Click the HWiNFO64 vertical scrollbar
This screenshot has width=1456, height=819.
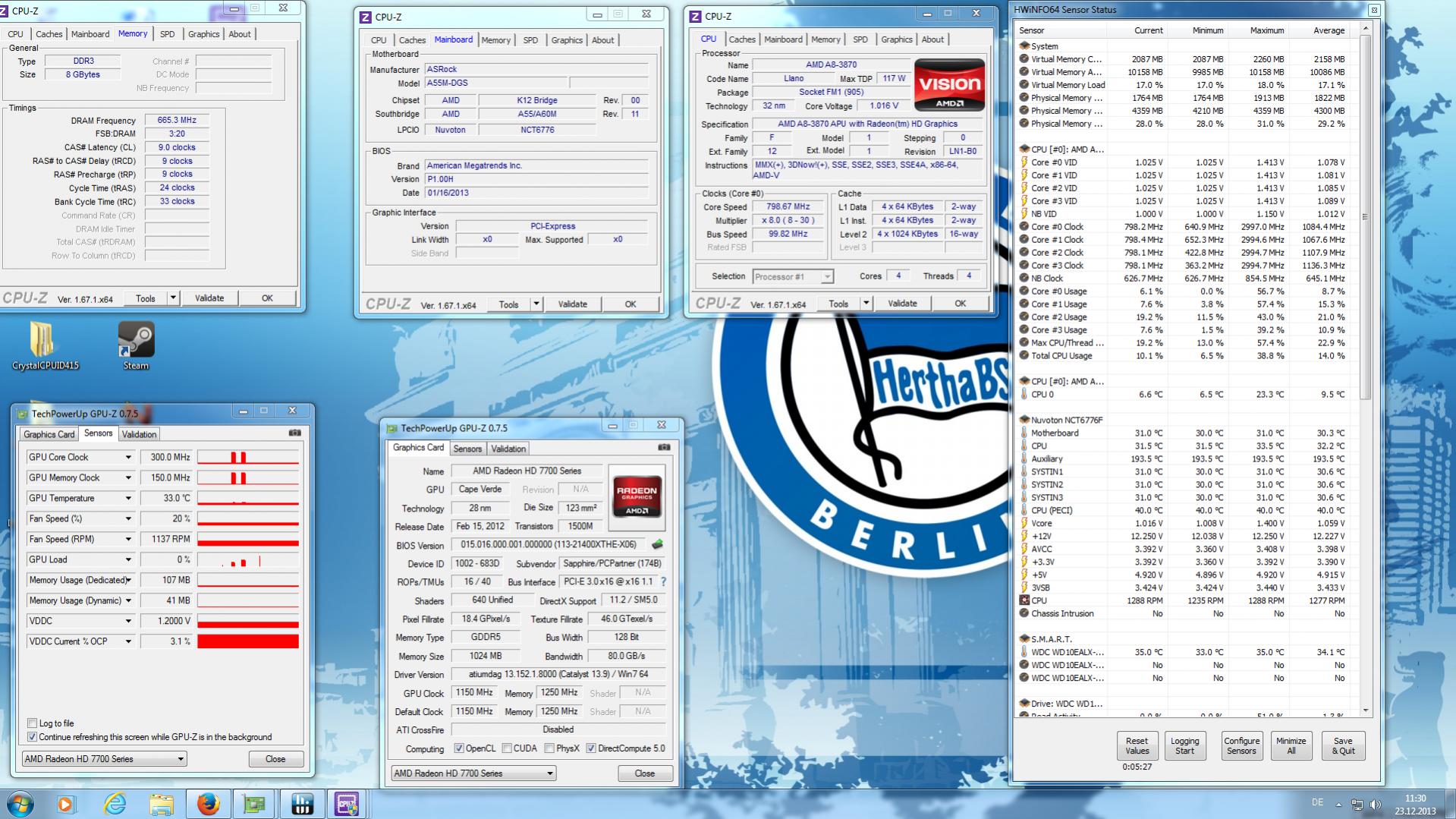[x=1366, y=370]
